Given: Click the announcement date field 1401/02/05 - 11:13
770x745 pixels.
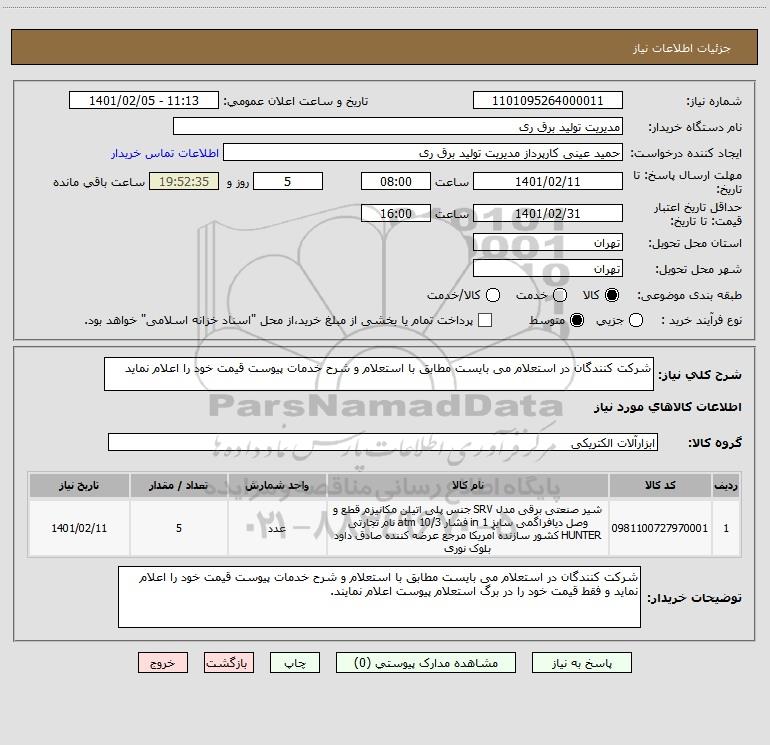Looking at the screenshot, I should point(144,100).
